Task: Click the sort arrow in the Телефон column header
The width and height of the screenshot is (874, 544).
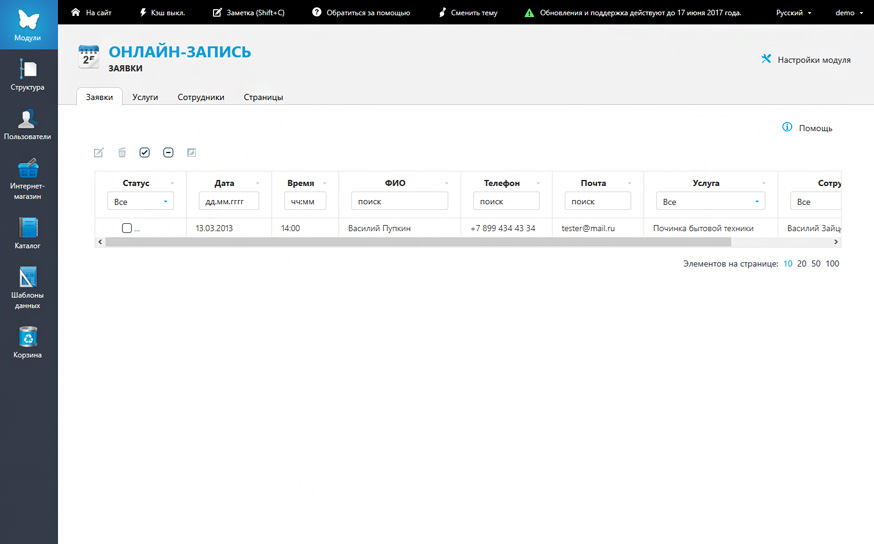Action: (538, 183)
